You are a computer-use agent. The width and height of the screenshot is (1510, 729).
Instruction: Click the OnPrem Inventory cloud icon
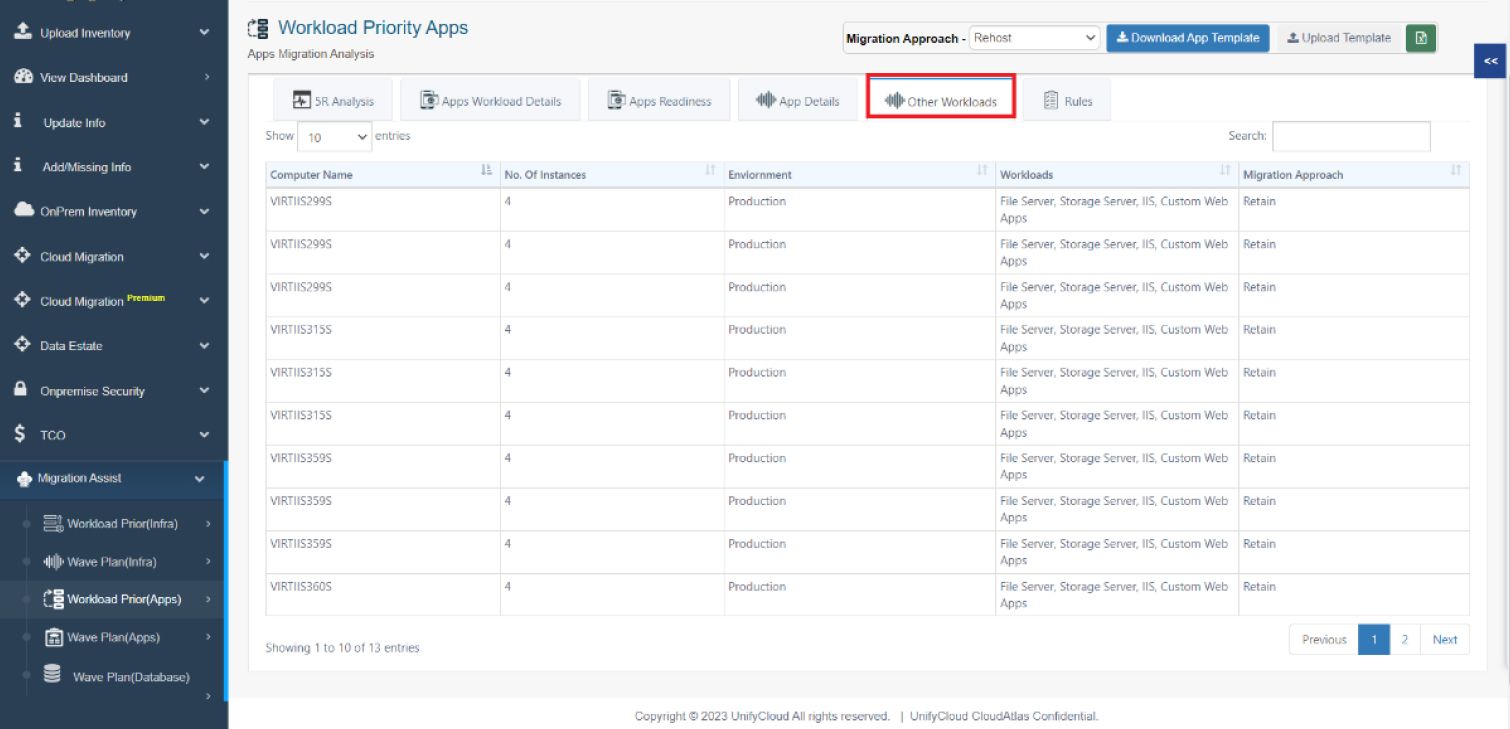[x=23, y=211]
